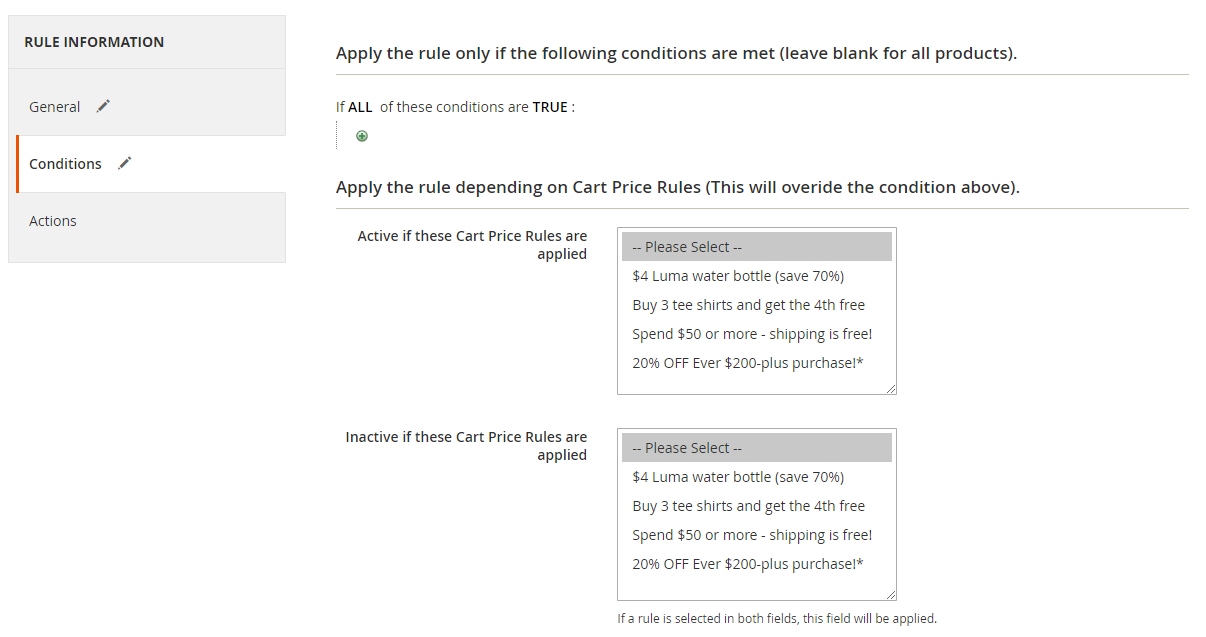Click the ALL aggregator link
The height and width of the screenshot is (637, 1206).
point(360,107)
